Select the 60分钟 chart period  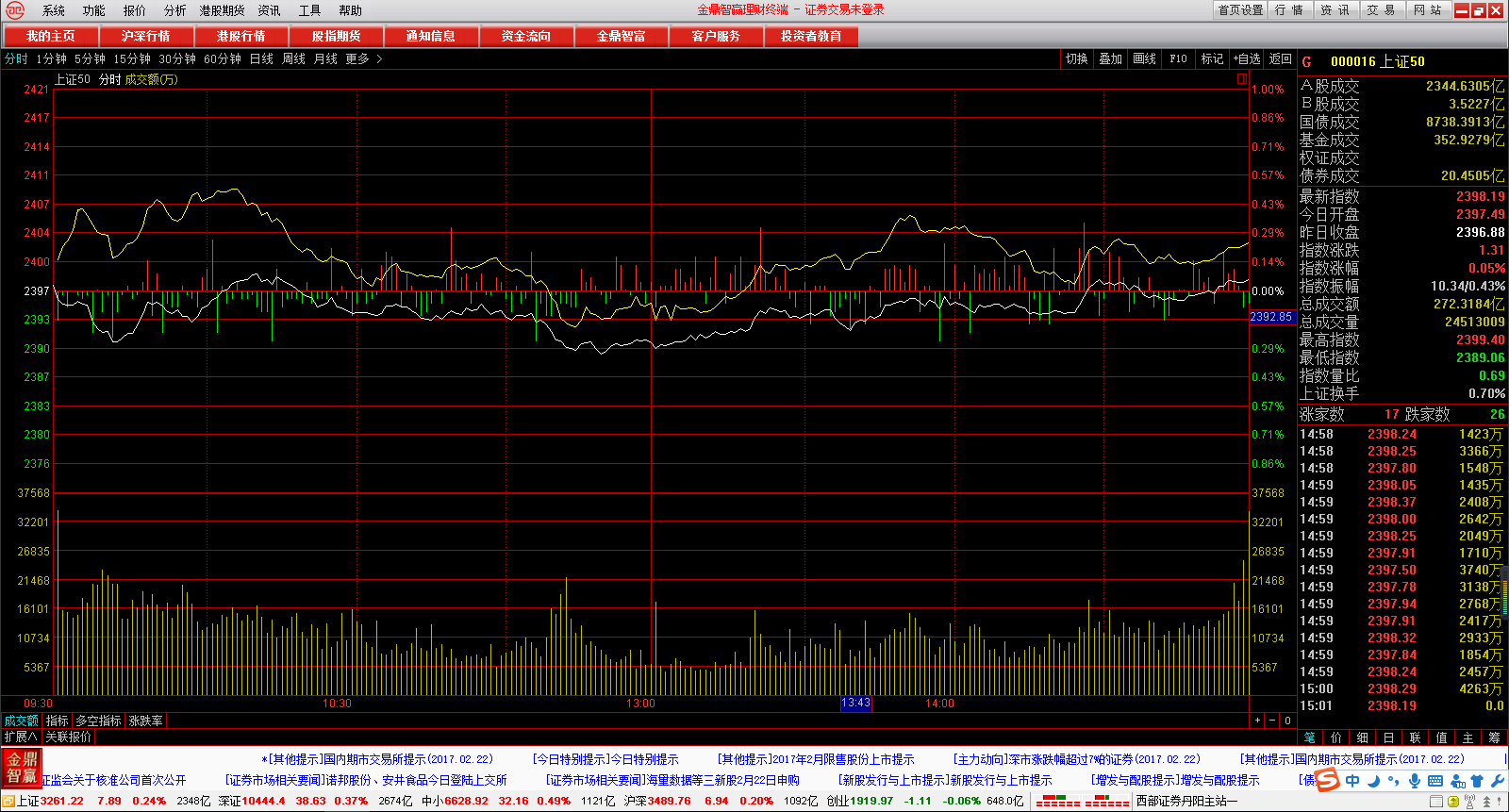223,58
